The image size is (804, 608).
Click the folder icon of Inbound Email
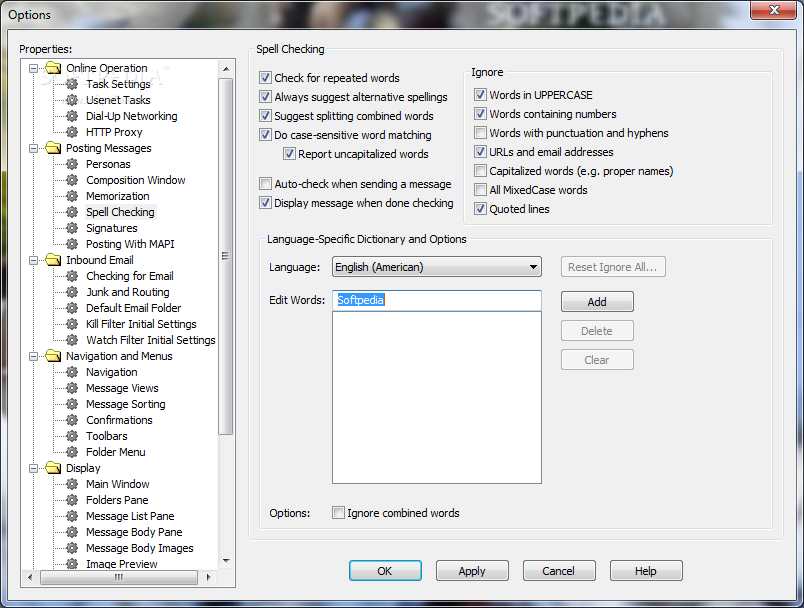[x=53, y=260]
